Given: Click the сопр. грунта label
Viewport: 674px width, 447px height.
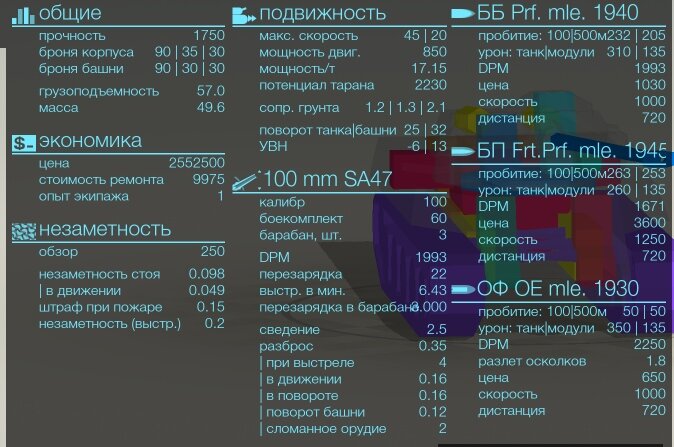Looking at the screenshot, I should 299,108.
